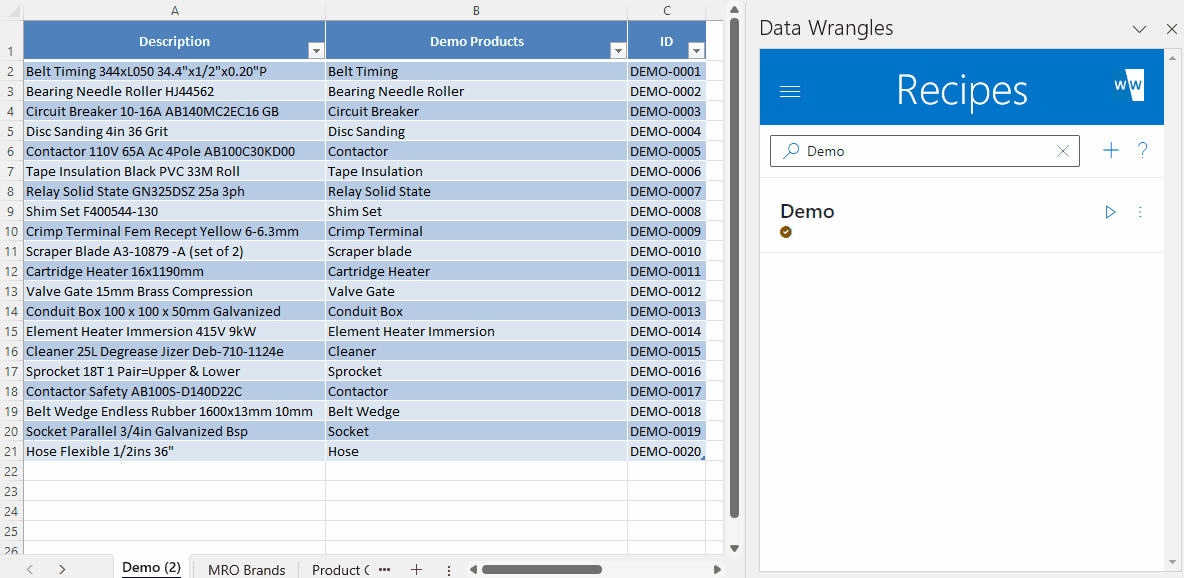Click the search magnifier icon
Image resolution: width=1184 pixels, height=578 pixels.
[791, 151]
